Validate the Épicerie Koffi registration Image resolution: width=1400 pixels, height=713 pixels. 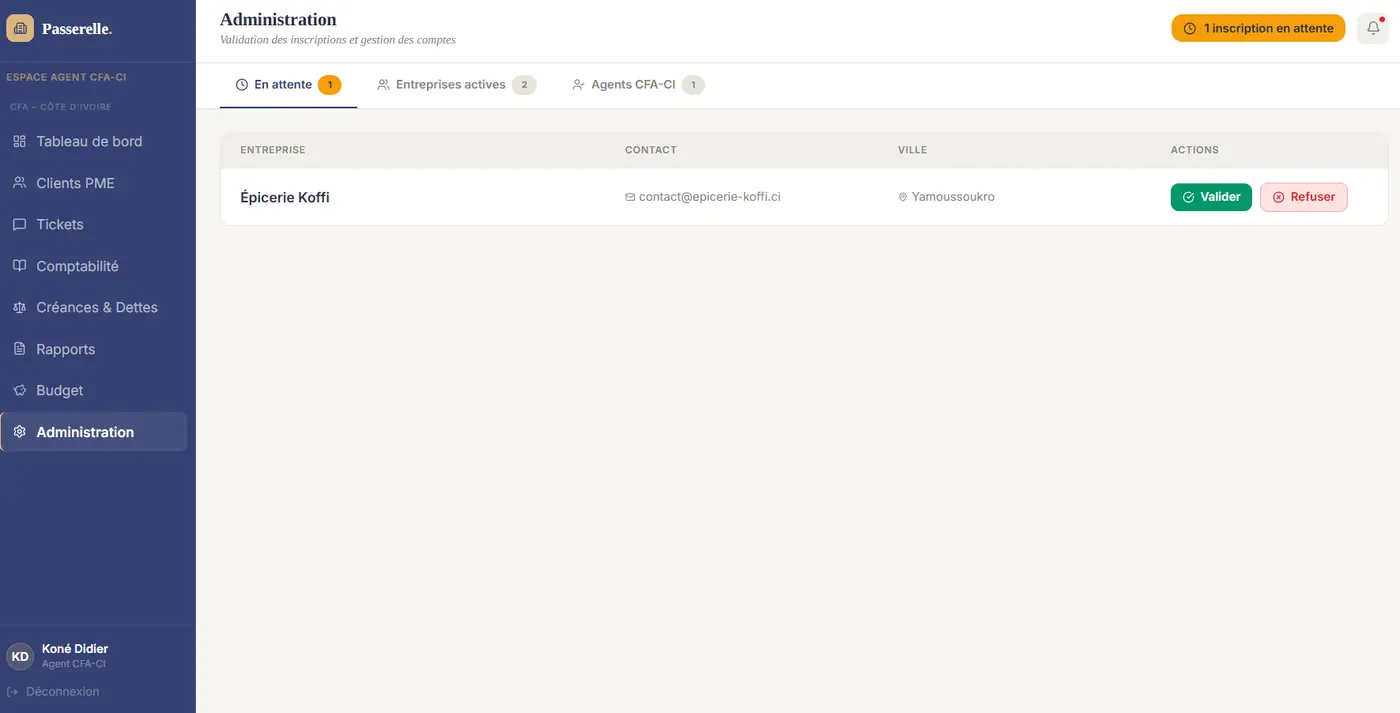coord(1211,197)
